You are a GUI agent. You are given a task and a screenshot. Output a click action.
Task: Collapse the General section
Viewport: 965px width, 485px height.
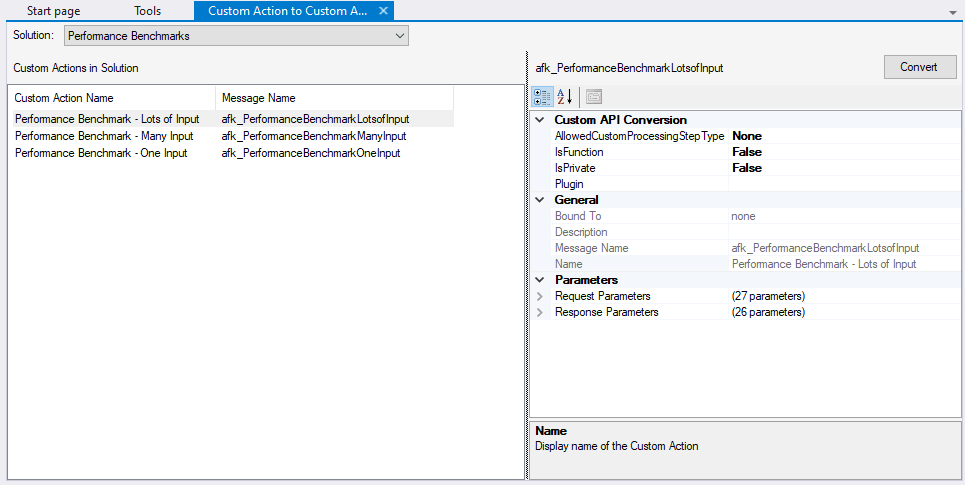(x=541, y=200)
